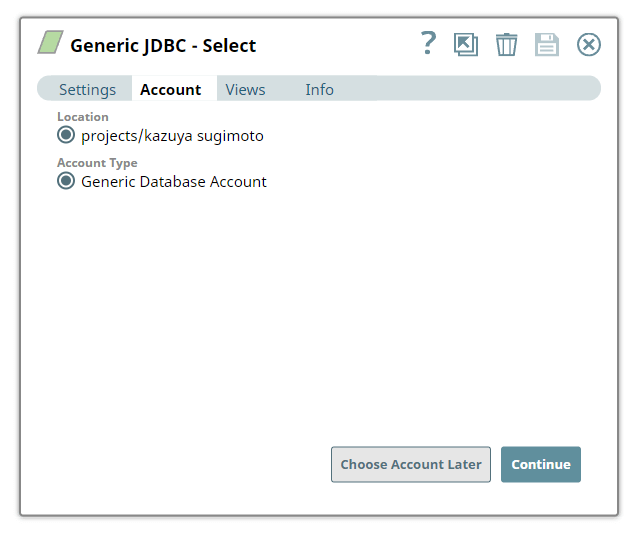Image resolution: width=643 pixels, height=536 pixels.
Task: Click the Location field label
Action: [x=83, y=117]
